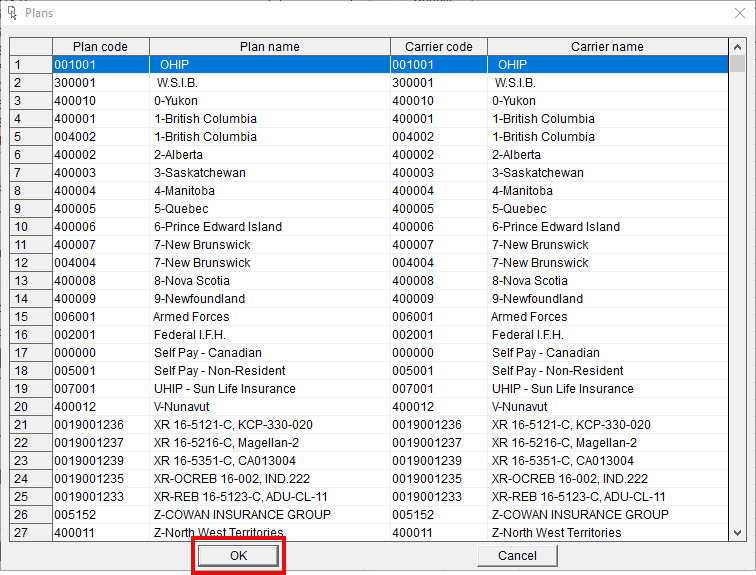Click the Carrier code column header
This screenshot has width=756, height=575.
click(439, 47)
